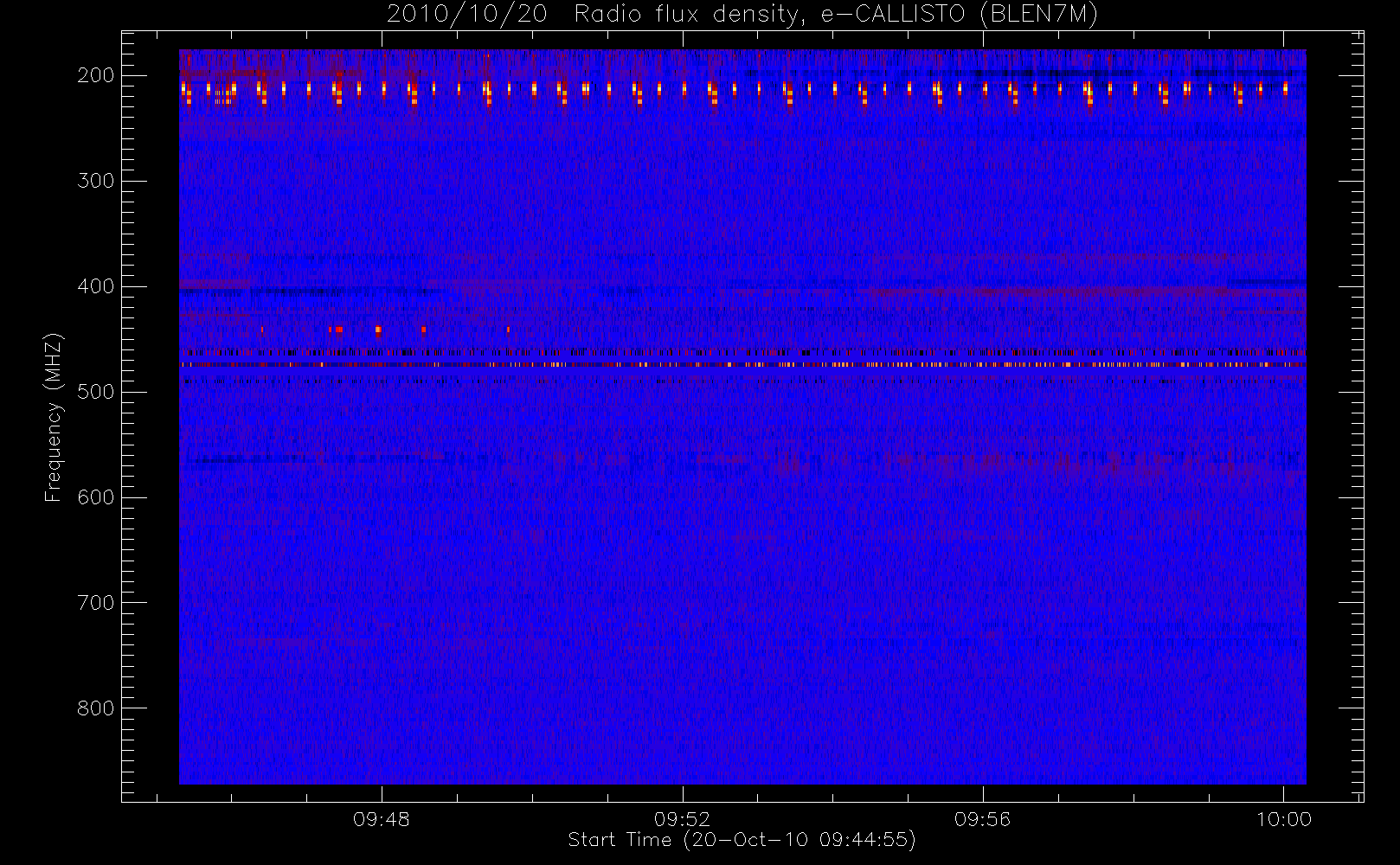Click the 10:00 time tick label
1400x865 pixels.
click(1284, 819)
